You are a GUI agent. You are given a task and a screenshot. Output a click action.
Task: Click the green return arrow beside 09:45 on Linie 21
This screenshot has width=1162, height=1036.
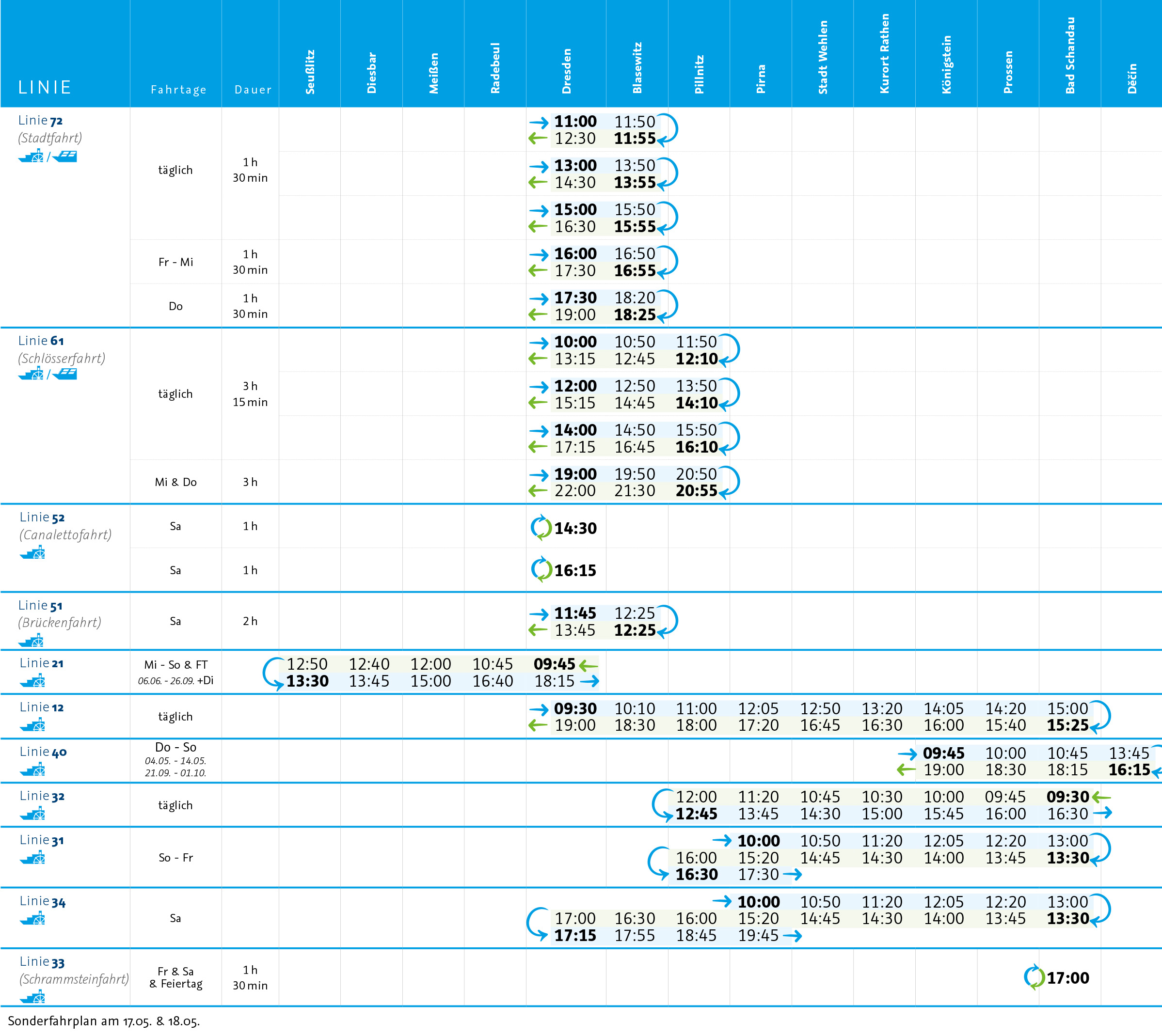(x=589, y=664)
